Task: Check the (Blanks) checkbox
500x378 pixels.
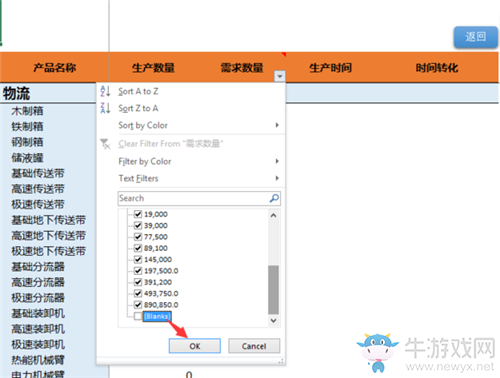Action: click(x=138, y=316)
